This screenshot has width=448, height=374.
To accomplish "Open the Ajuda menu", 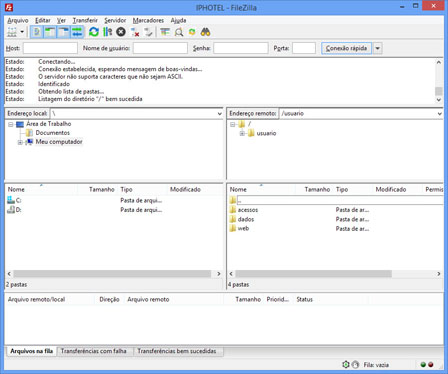I will click(x=178, y=20).
